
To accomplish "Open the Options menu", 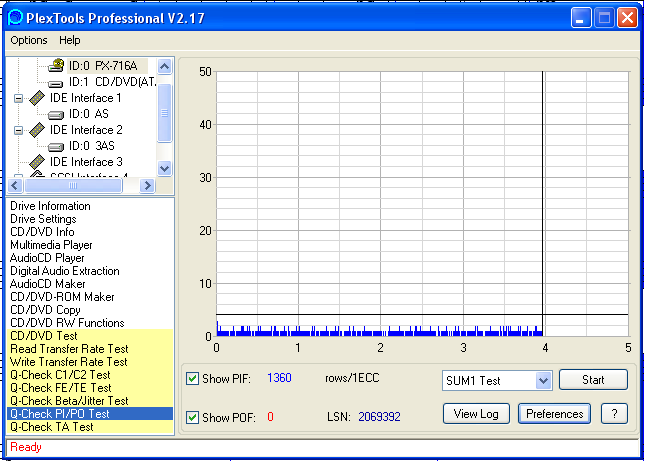I will [x=29, y=40].
